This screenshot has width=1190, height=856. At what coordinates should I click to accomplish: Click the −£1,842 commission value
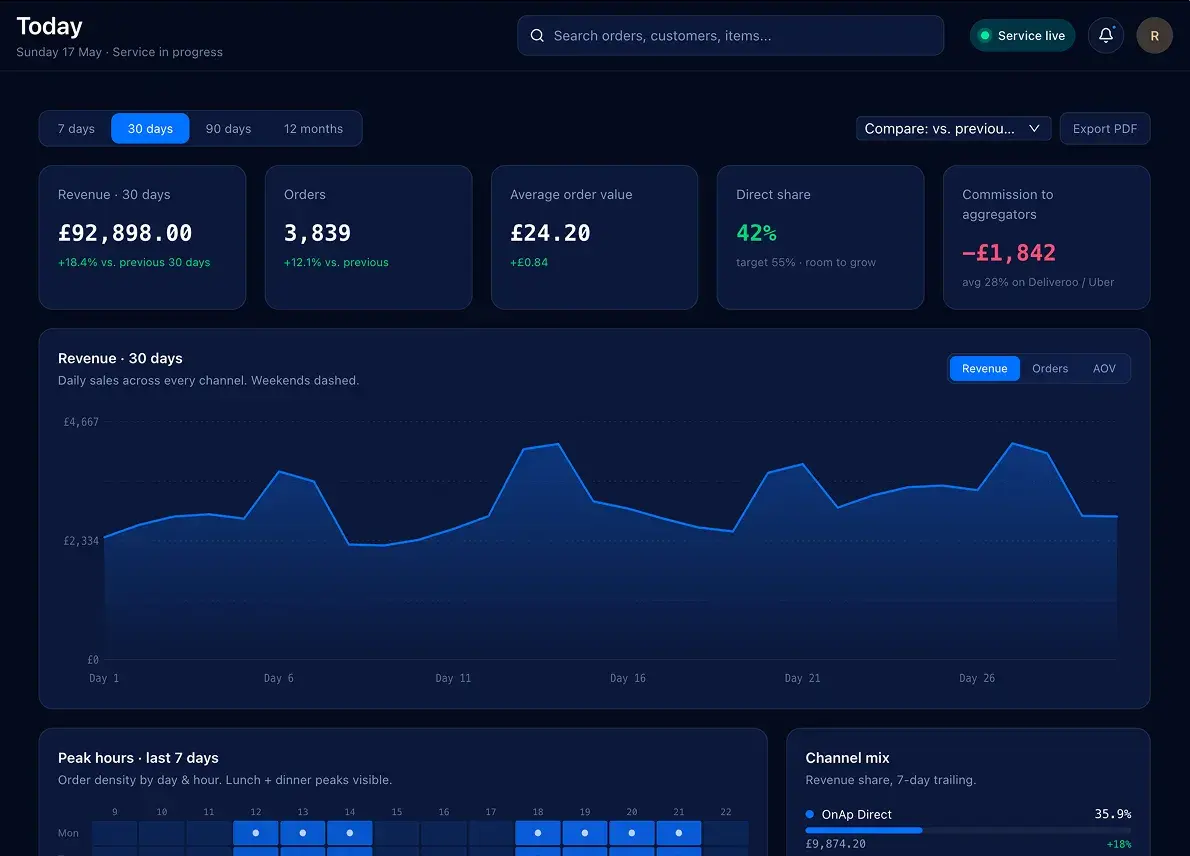pos(1009,253)
